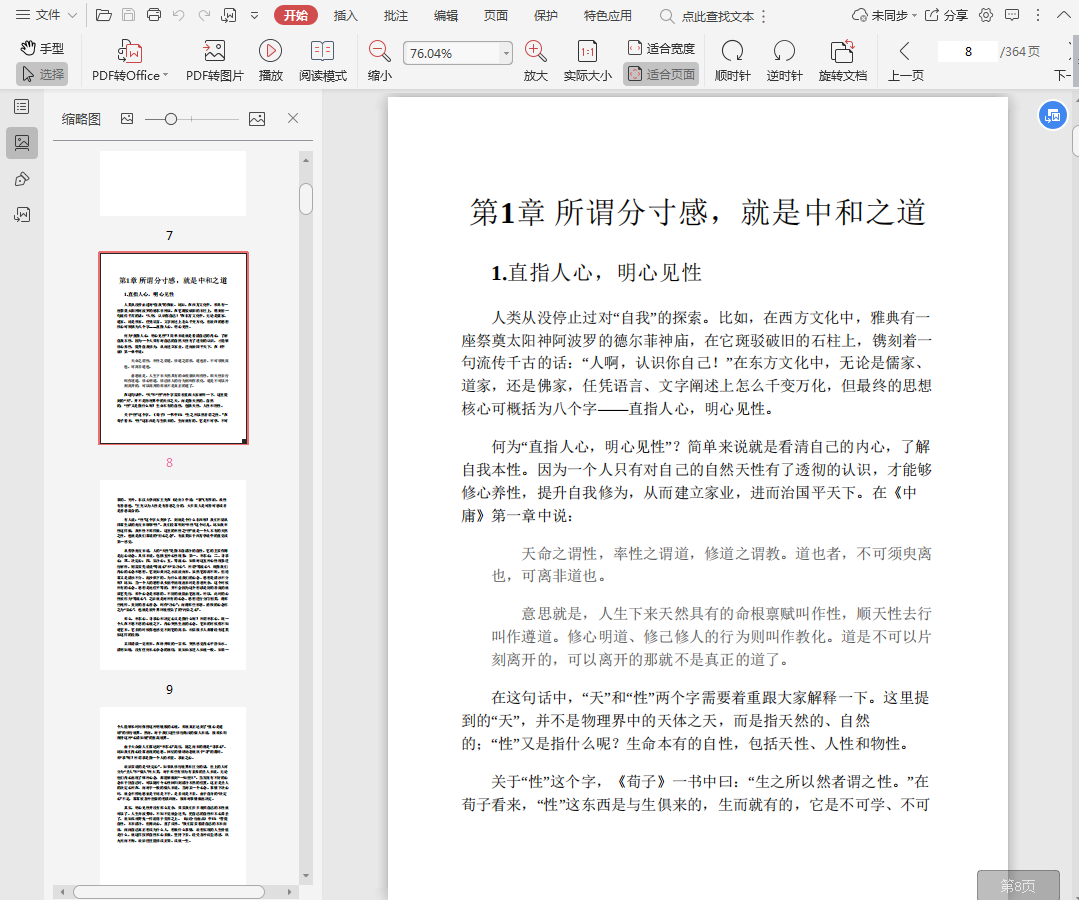Click the small thumbnail size icon

point(127,118)
